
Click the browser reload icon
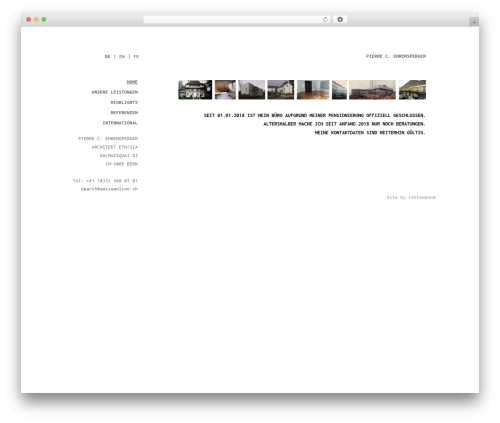coord(325,19)
